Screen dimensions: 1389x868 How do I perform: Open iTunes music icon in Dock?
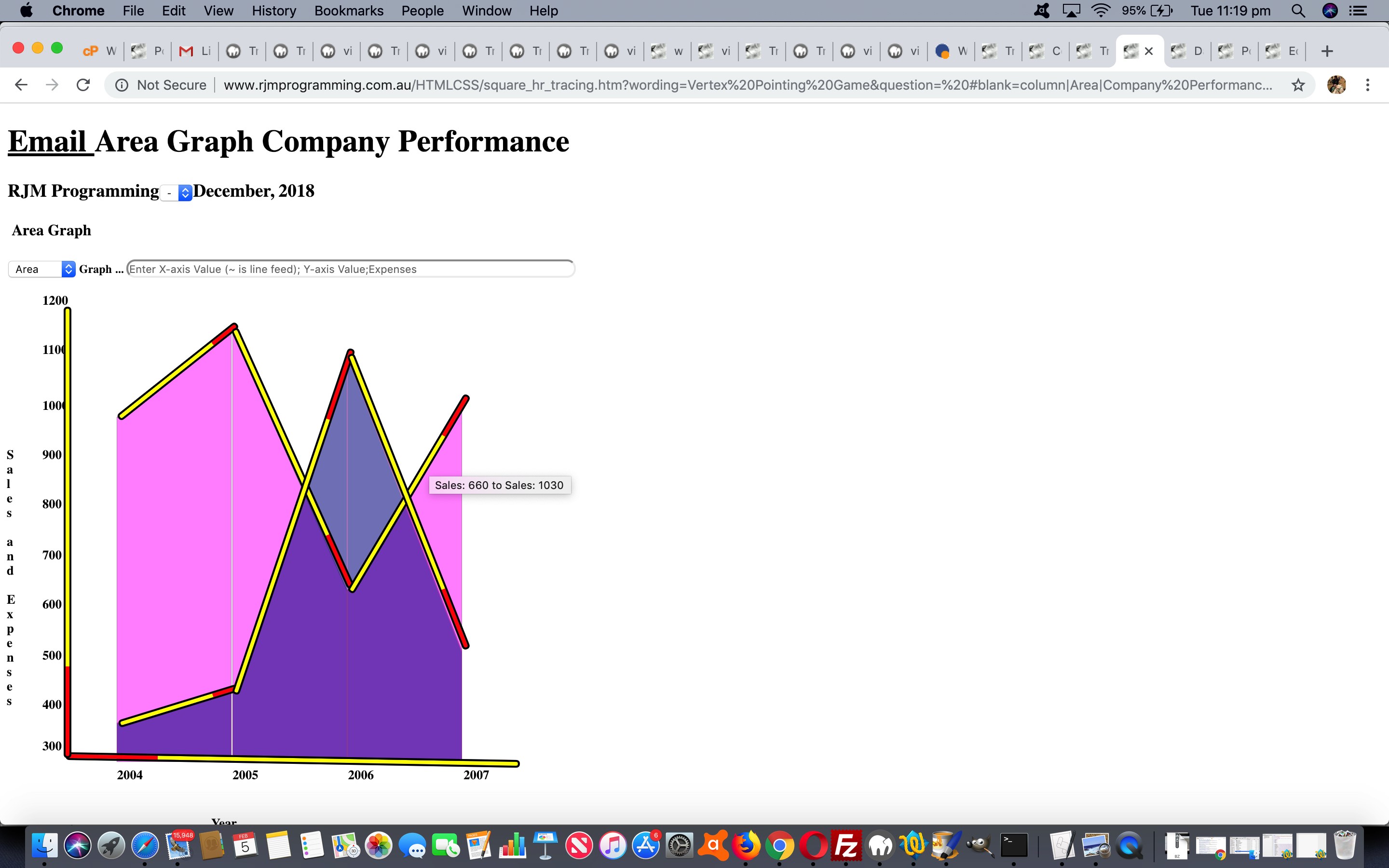613,845
